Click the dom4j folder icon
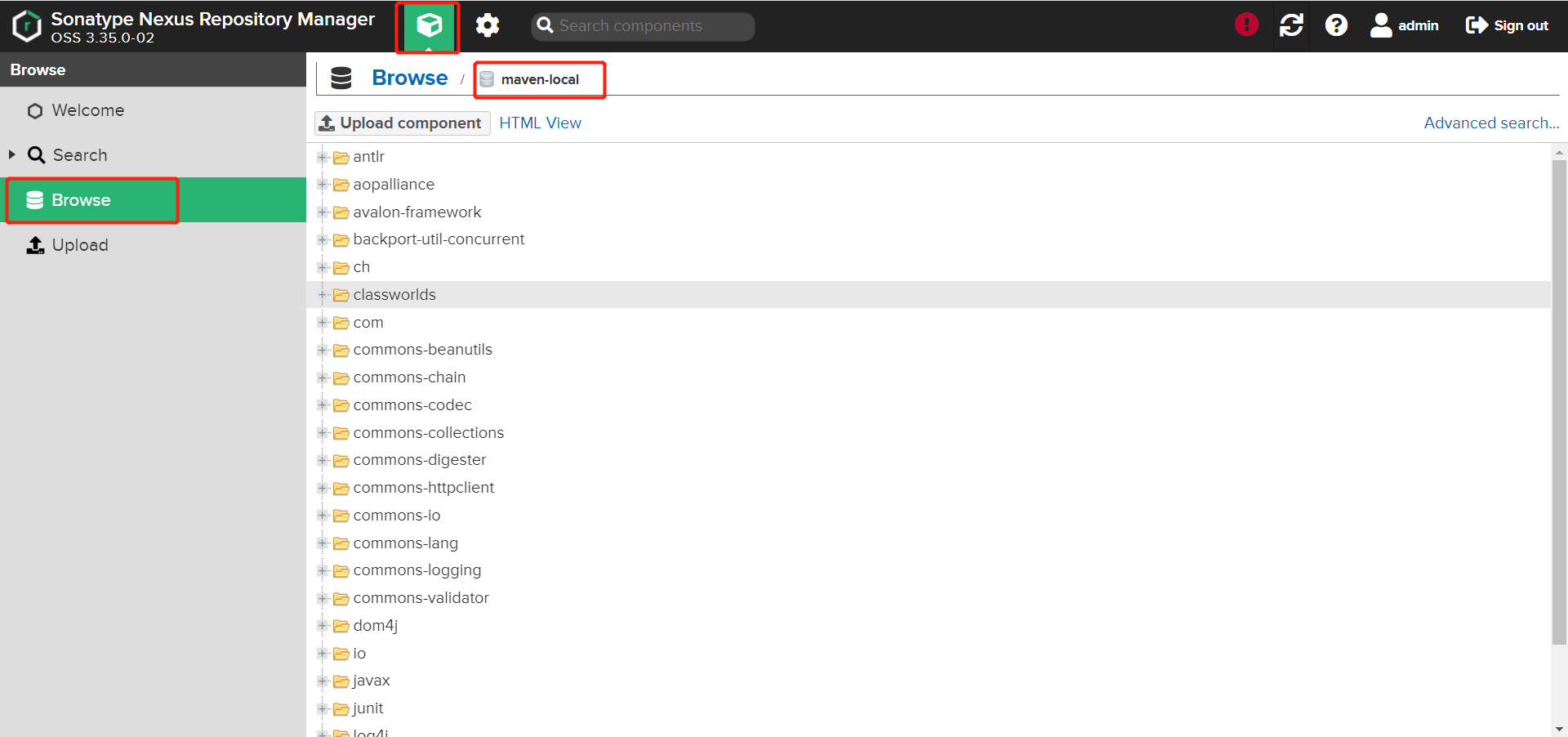Image resolution: width=1568 pixels, height=737 pixels. pyautogui.click(x=341, y=627)
